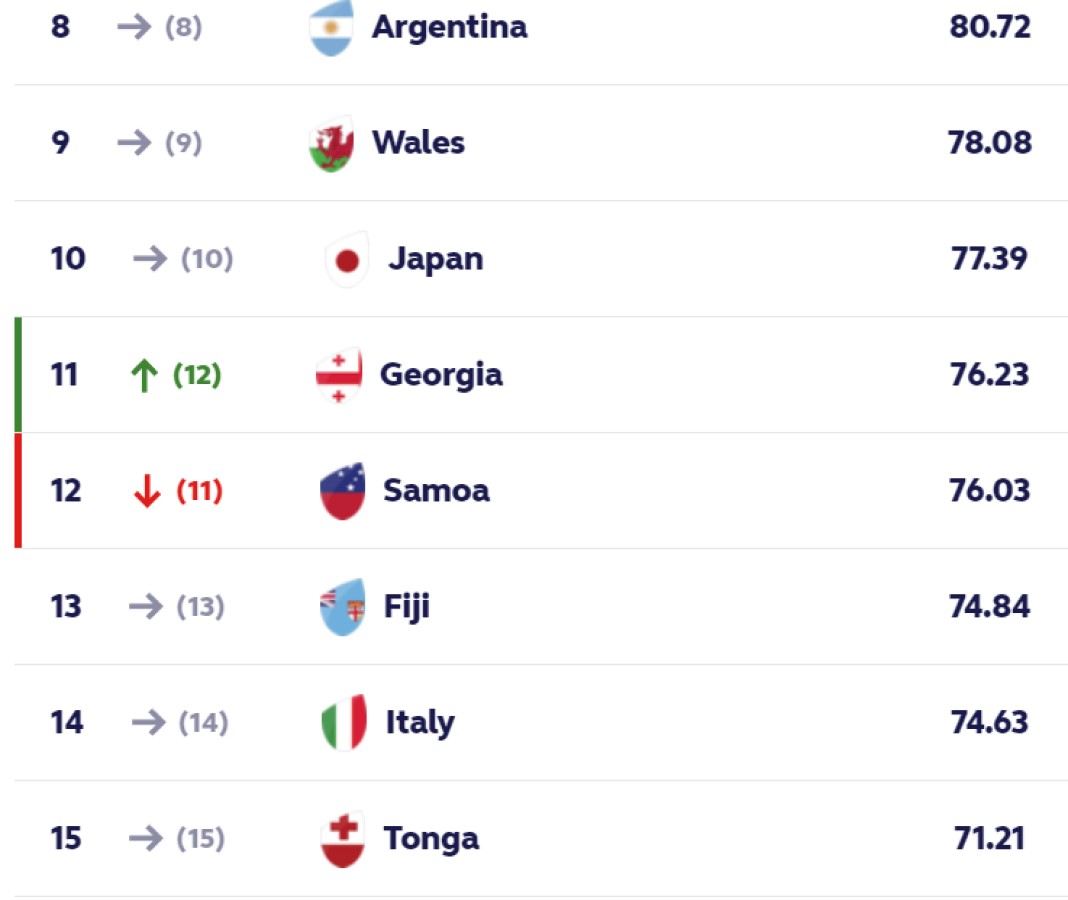
Task: Click the Italy tricolour flag icon
Action: tap(343, 723)
